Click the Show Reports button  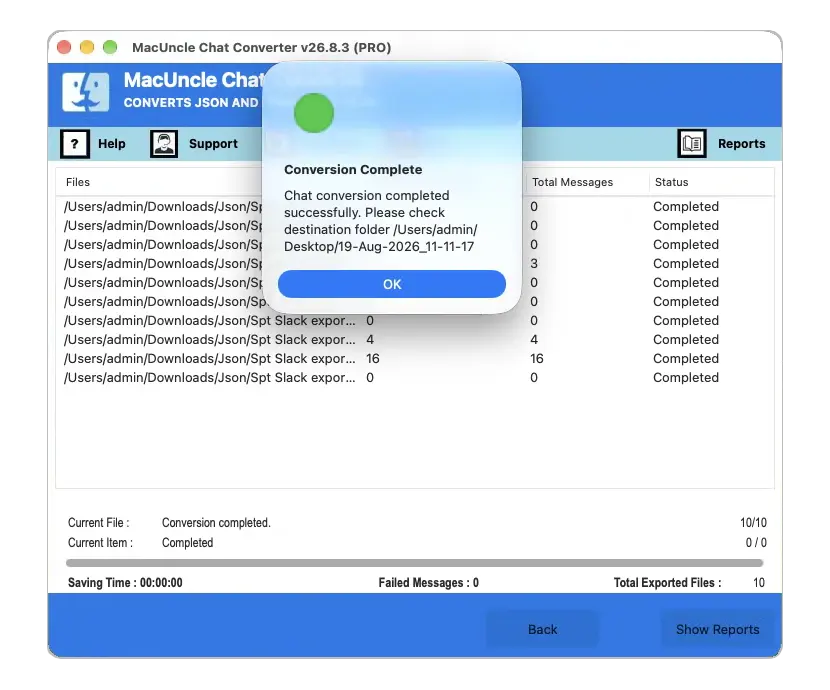(x=717, y=629)
